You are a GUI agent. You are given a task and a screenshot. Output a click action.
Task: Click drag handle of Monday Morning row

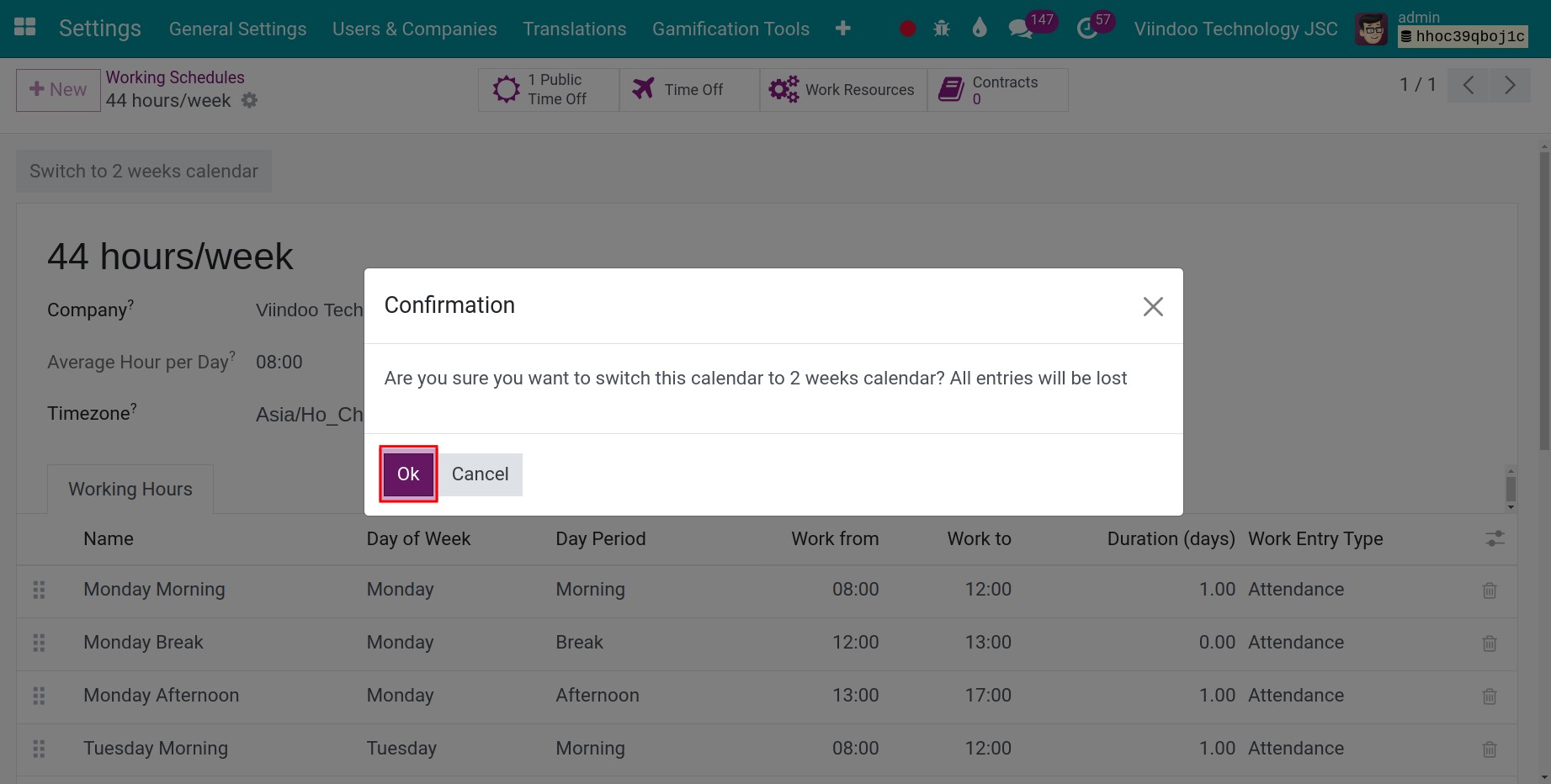tap(39, 590)
